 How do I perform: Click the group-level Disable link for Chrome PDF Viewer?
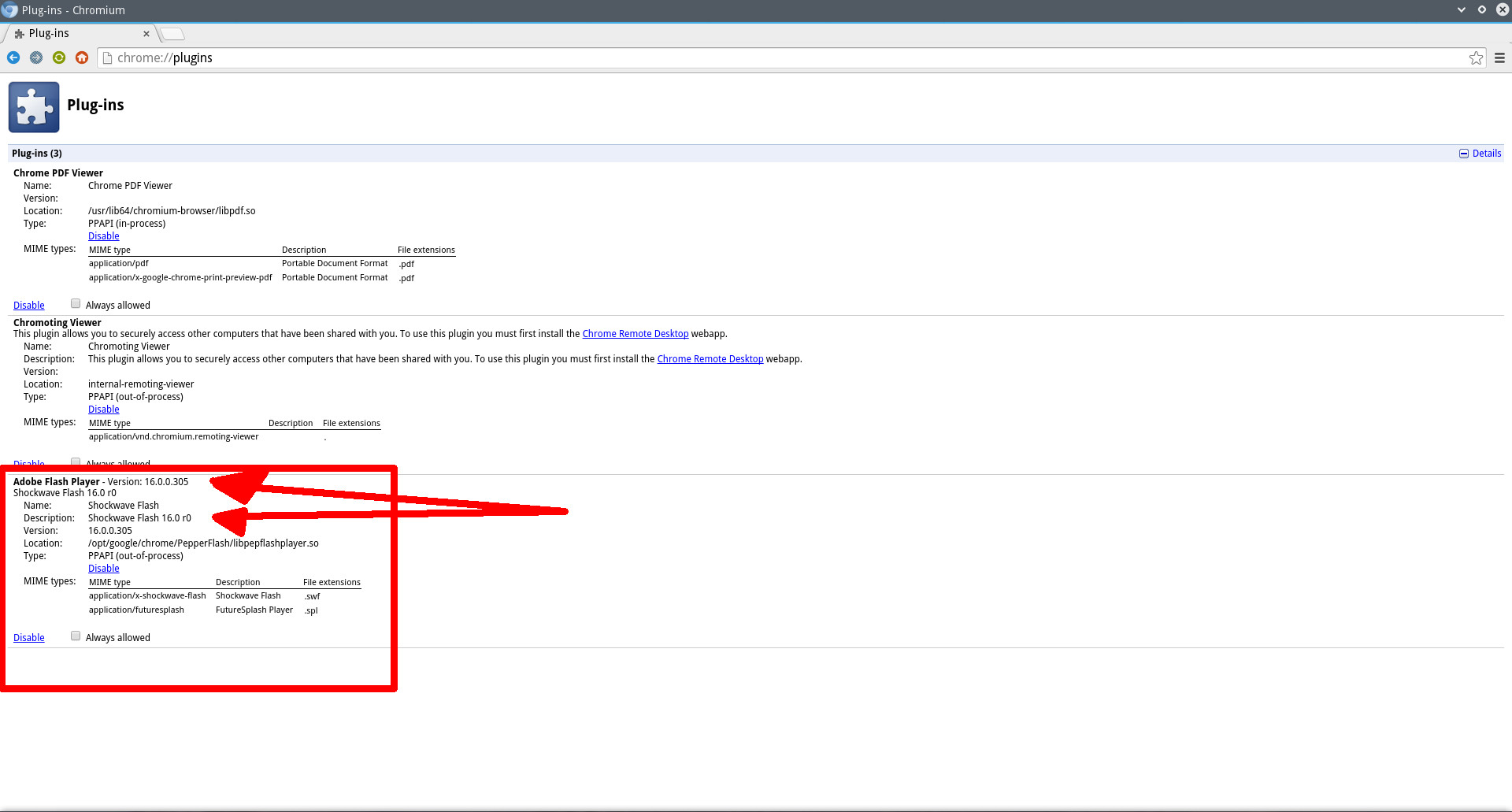coord(29,306)
